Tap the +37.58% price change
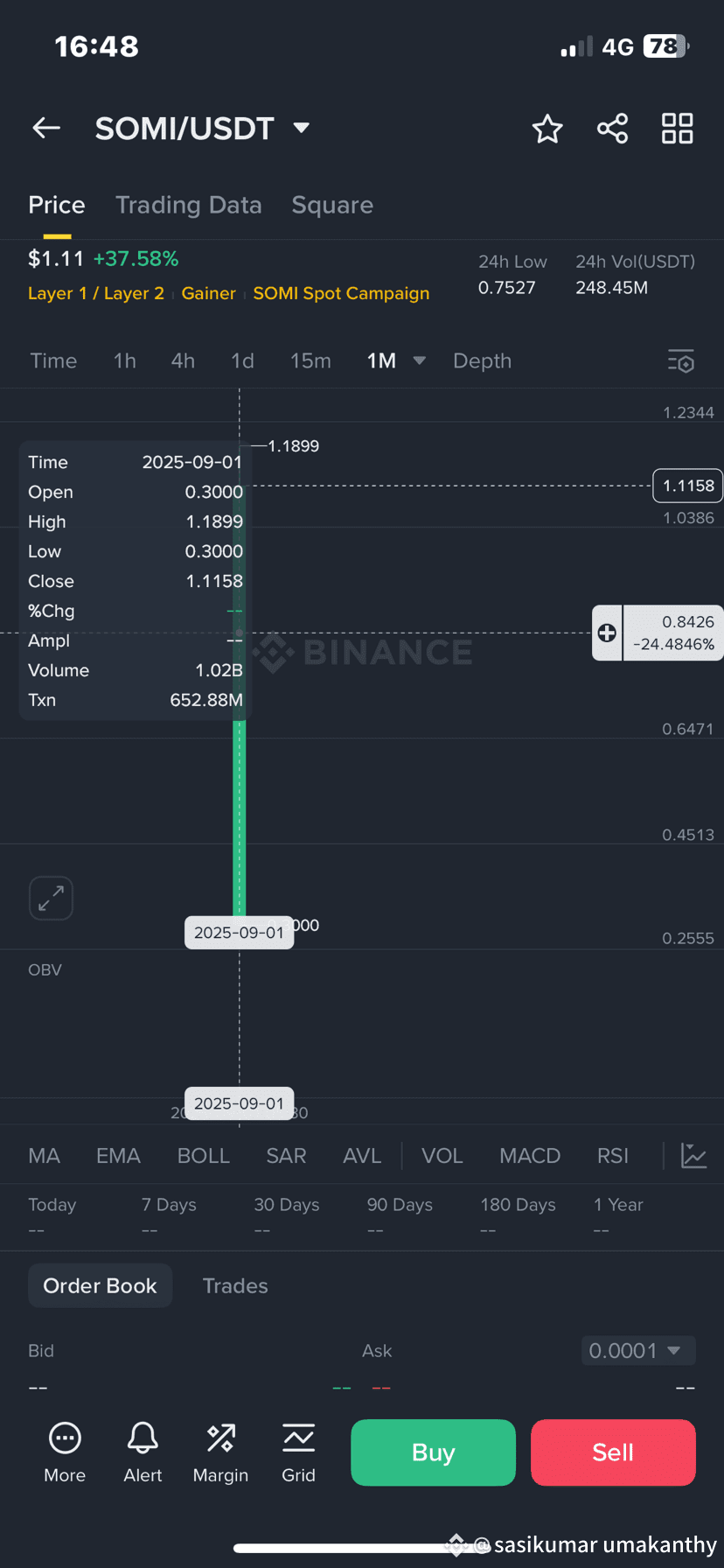The width and height of the screenshot is (724, 1568). tap(136, 259)
